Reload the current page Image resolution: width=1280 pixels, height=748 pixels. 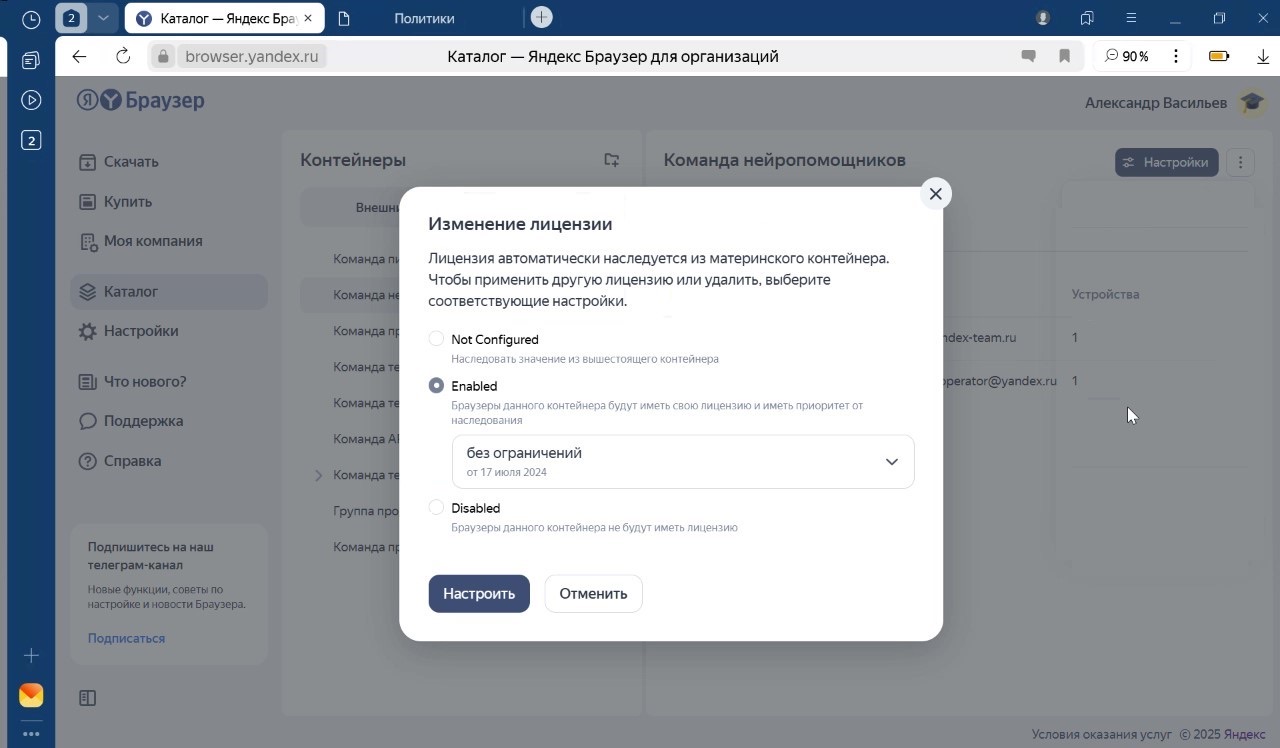[x=123, y=56]
